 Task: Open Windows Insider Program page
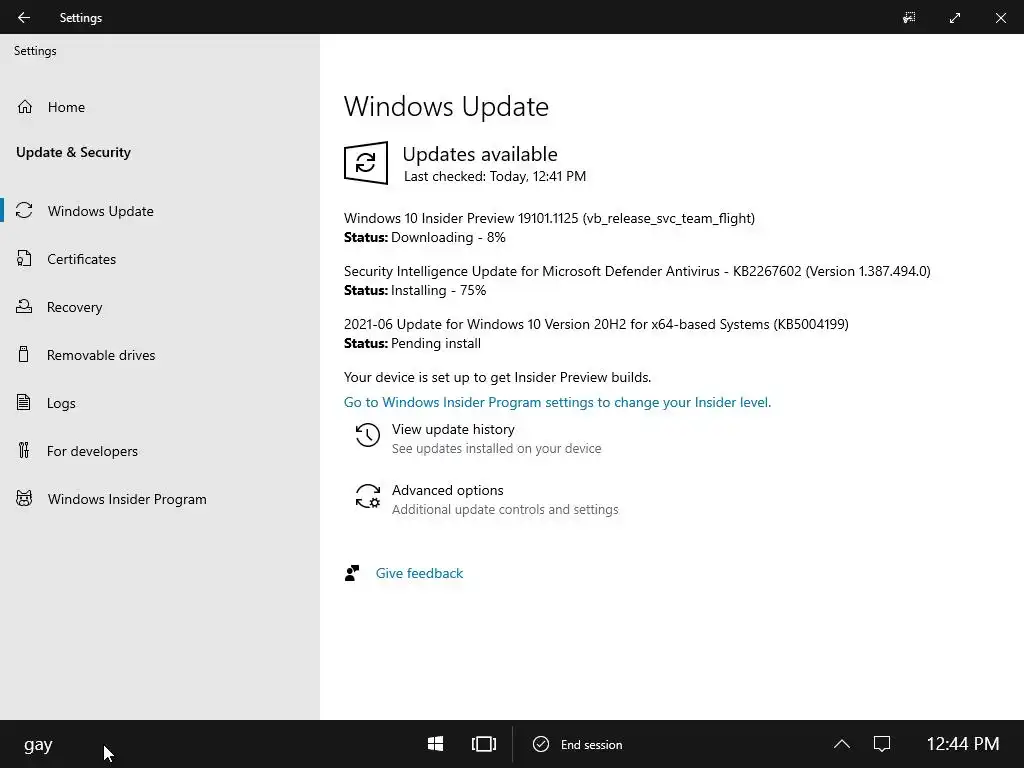coord(127,499)
